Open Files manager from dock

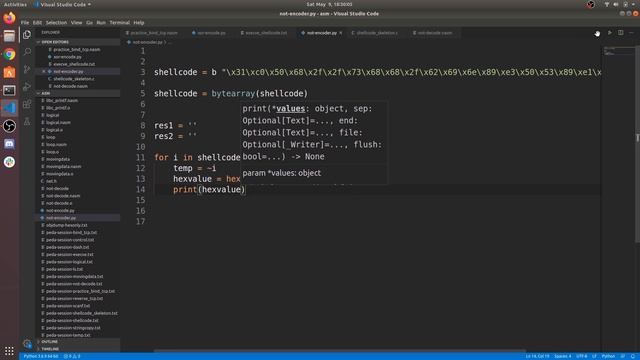pos(9,36)
